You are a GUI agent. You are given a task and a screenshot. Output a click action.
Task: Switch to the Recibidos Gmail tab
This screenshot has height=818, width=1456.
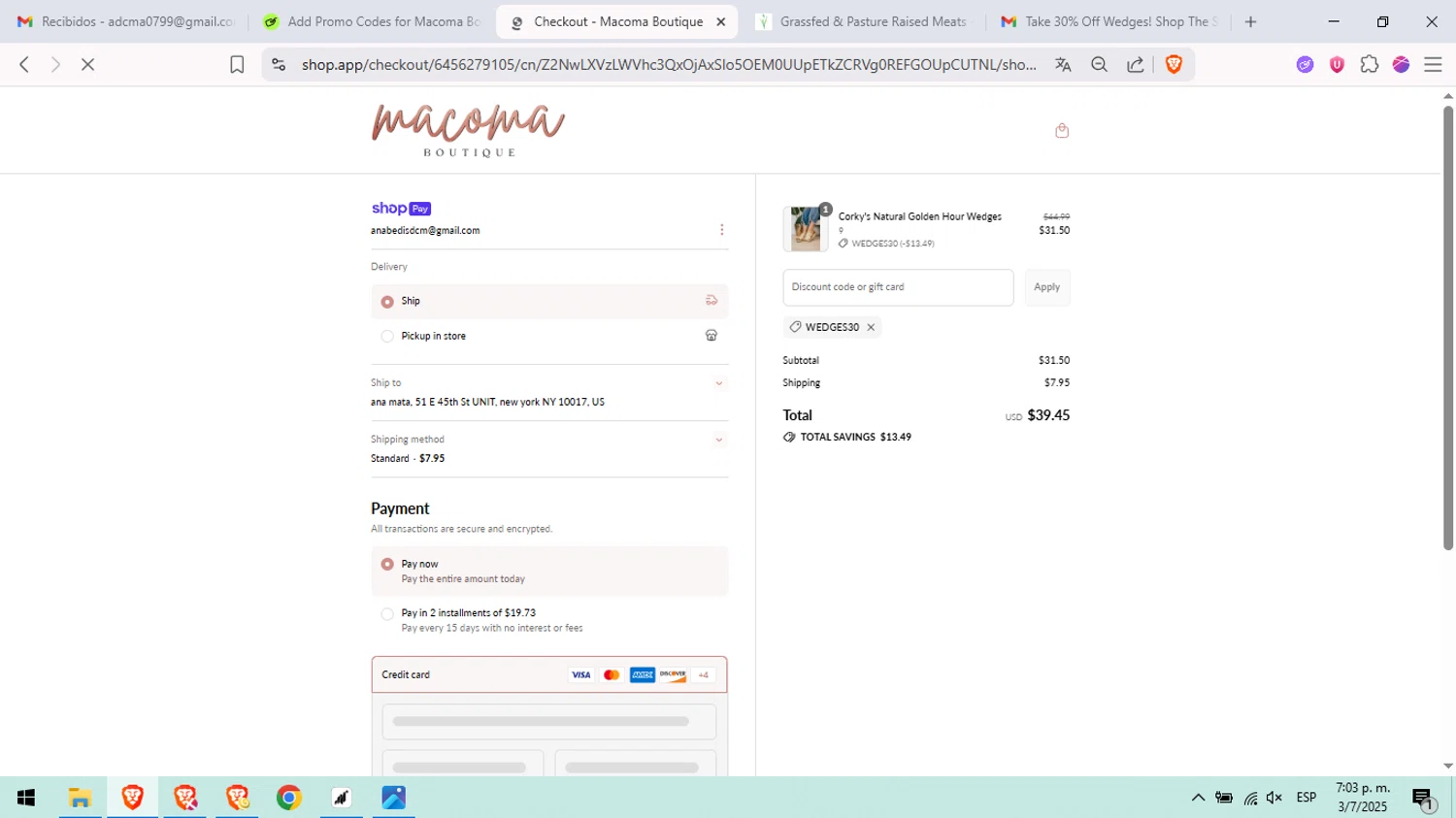coord(126,21)
